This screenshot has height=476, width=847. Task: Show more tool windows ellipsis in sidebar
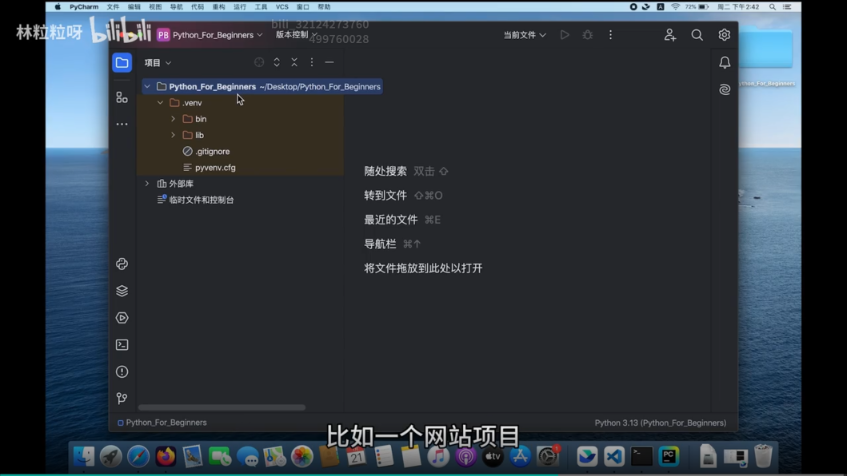point(122,124)
